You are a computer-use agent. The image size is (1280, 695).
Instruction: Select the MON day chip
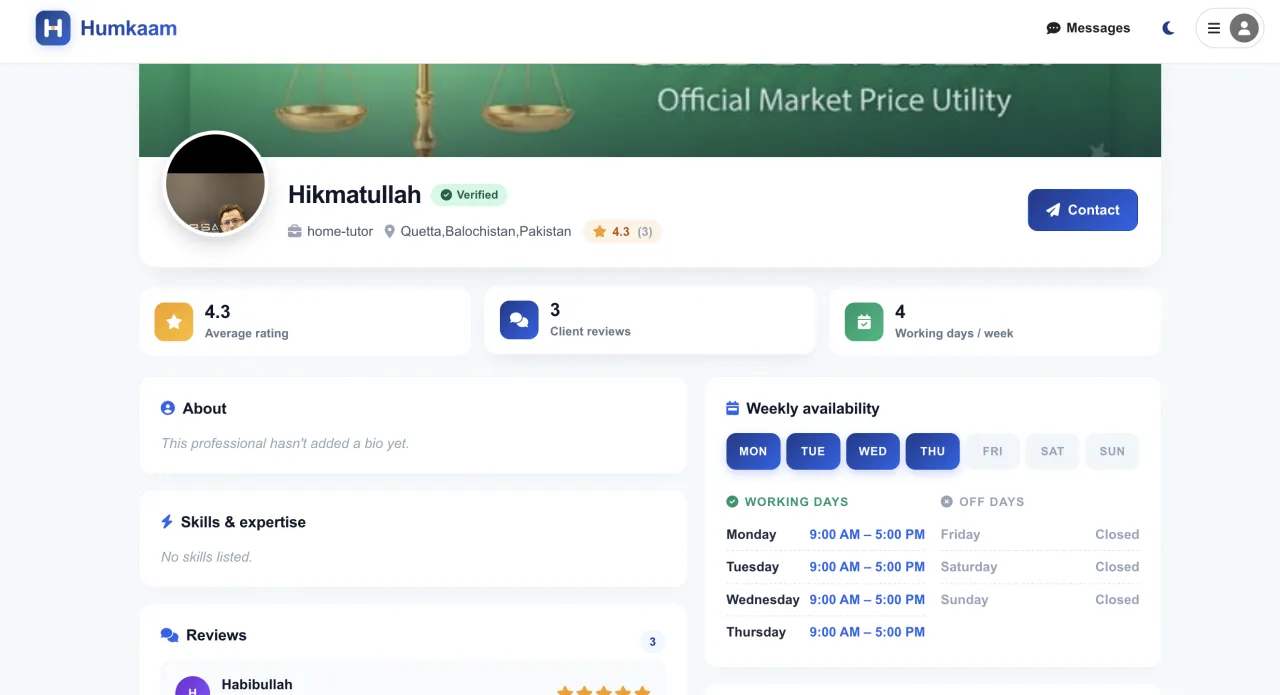point(753,451)
